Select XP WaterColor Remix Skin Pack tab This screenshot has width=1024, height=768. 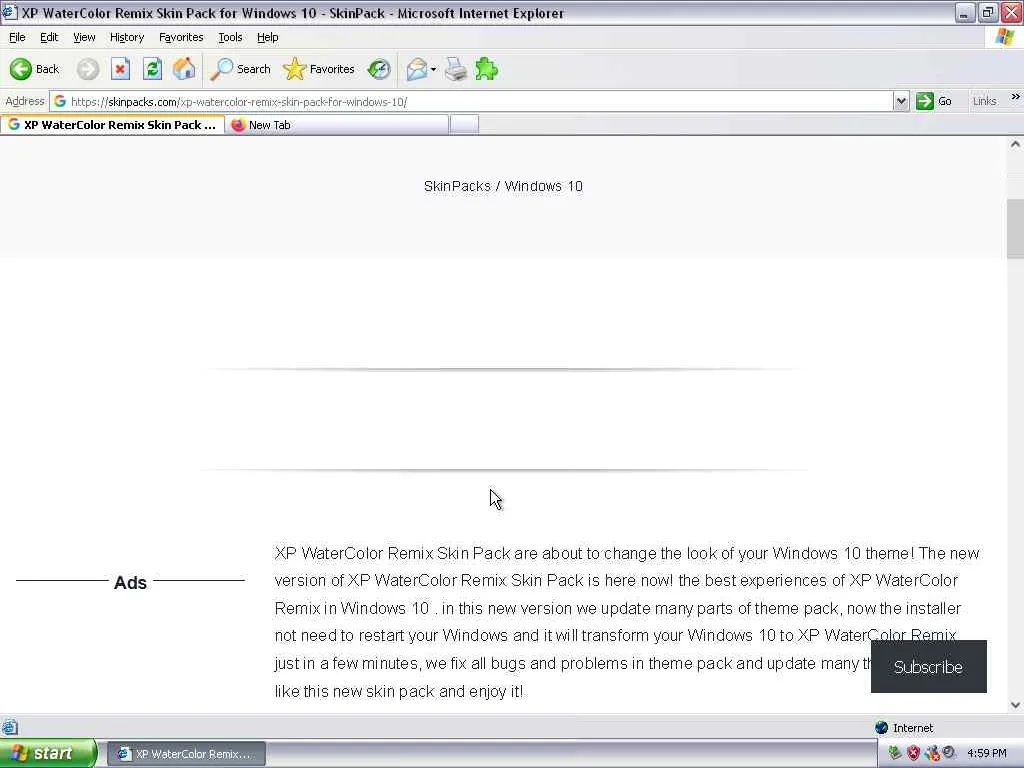tap(112, 125)
